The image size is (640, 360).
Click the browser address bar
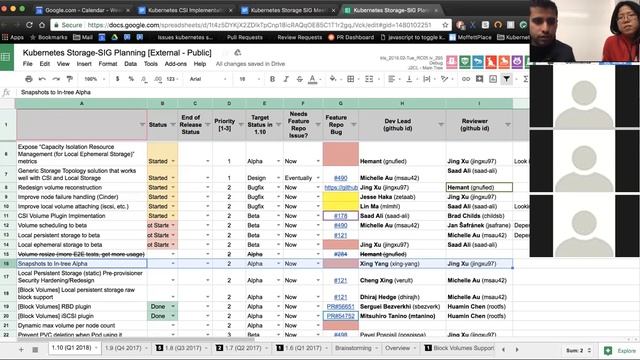251,25
